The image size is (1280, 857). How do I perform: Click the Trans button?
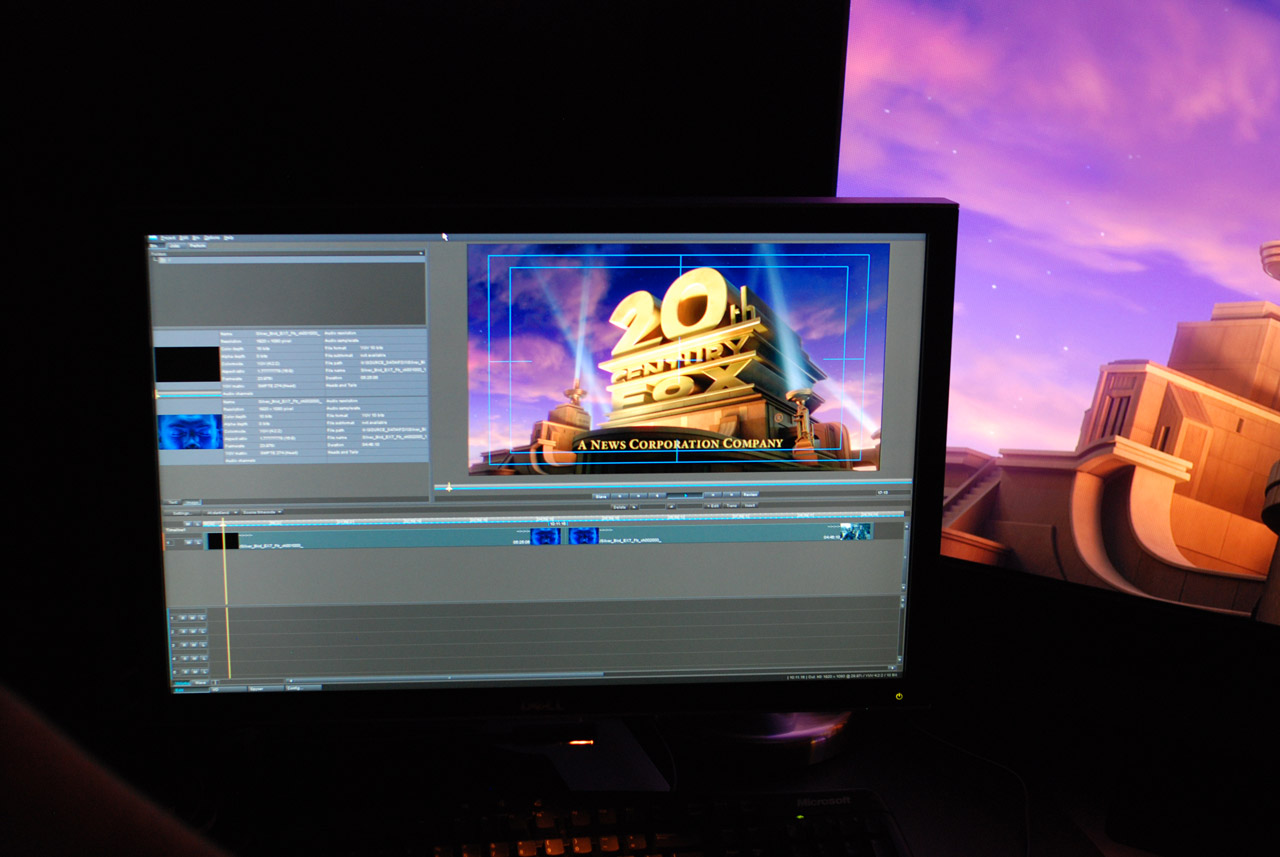click(731, 506)
